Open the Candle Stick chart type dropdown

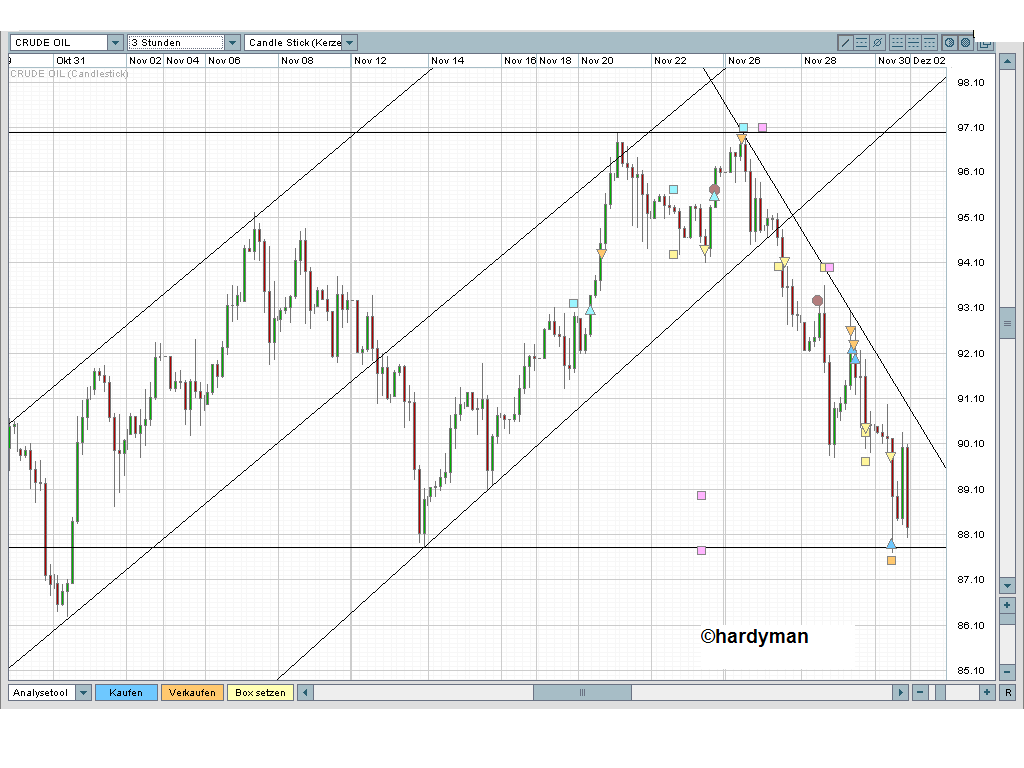tap(350, 43)
